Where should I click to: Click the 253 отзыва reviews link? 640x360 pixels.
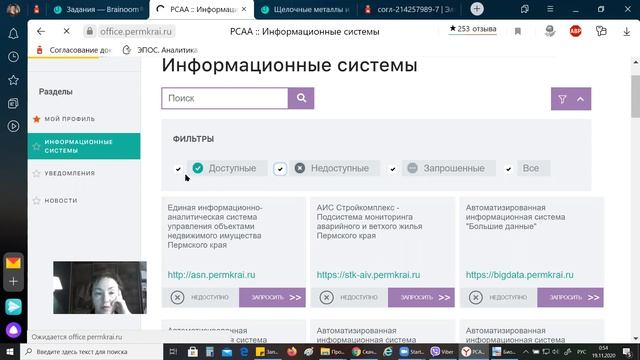(x=473, y=29)
